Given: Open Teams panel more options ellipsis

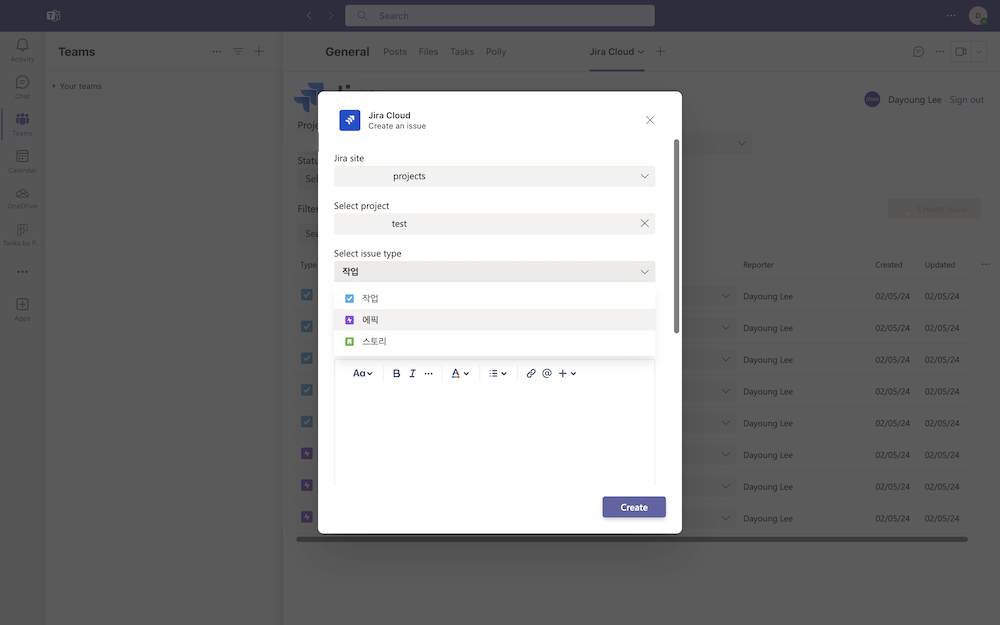Looking at the screenshot, I should pyautogui.click(x=217, y=52).
